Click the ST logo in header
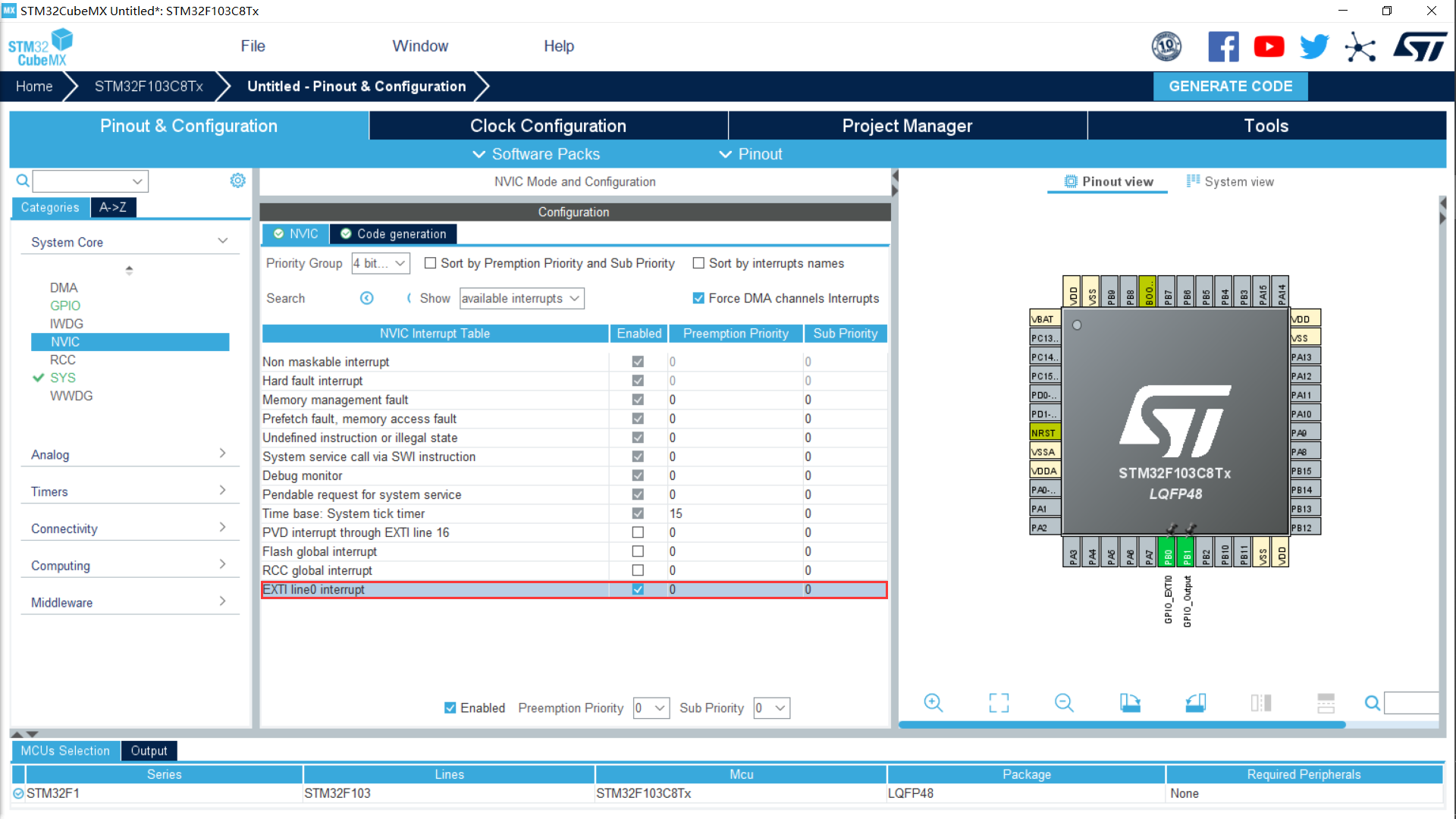The width and height of the screenshot is (1456, 819). point(1420,47)
